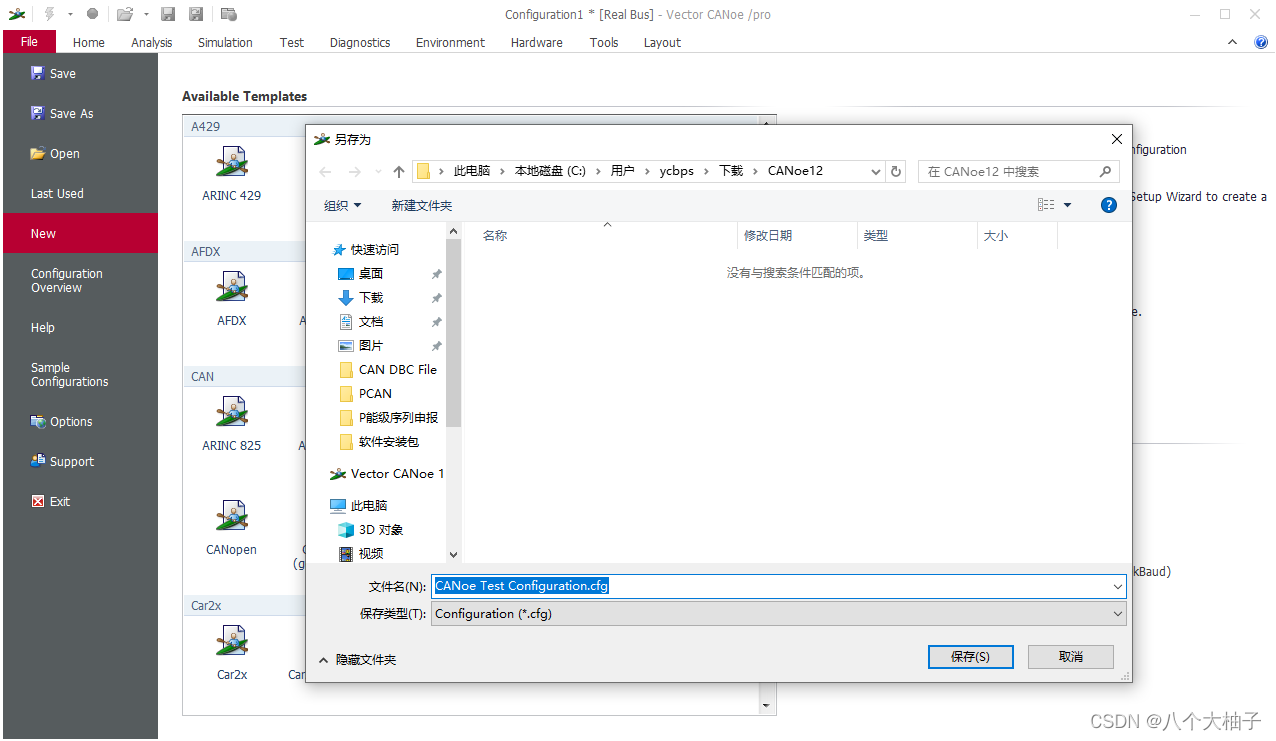
Task: Open Options in File menu
Action: pyautogui.click(x=80, y=421)
